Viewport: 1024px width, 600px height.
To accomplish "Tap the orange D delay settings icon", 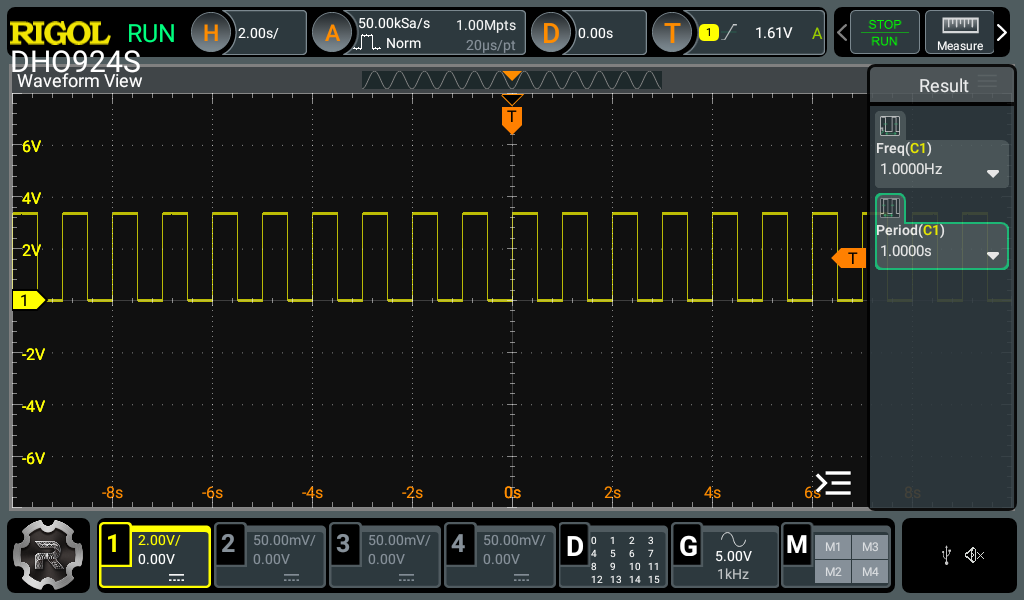I will pos(551,33).
